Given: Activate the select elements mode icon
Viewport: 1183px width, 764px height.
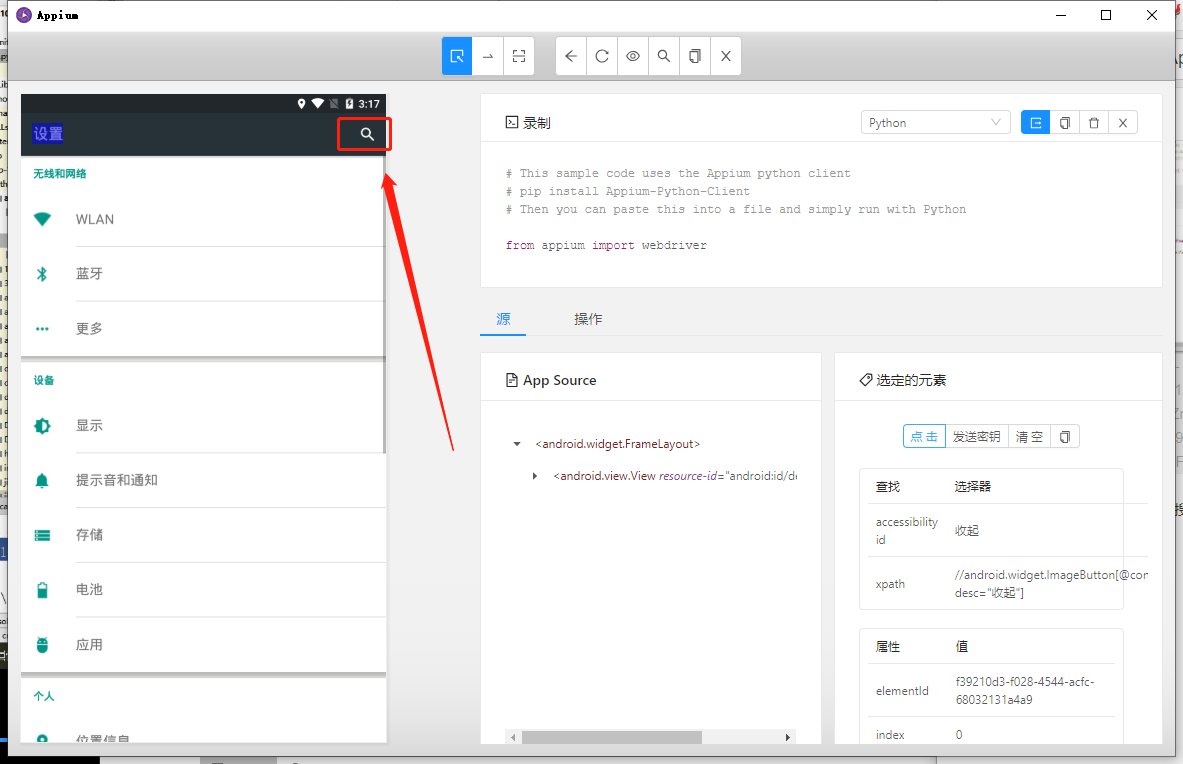Looking at the screenshot, I should click(457, 56).
